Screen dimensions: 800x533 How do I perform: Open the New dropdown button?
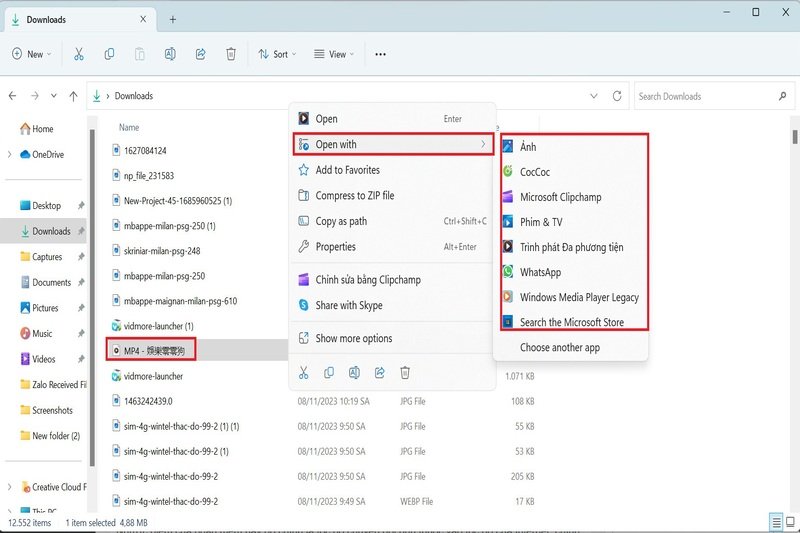click(x=28, y=54)
